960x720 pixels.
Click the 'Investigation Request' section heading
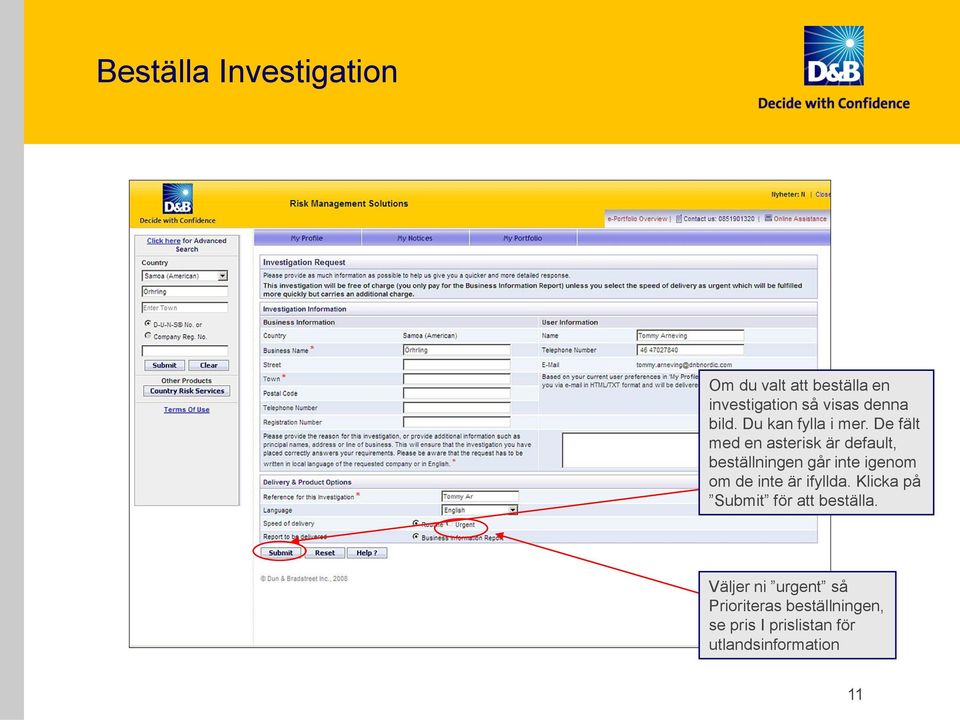(x=304, y=262)
